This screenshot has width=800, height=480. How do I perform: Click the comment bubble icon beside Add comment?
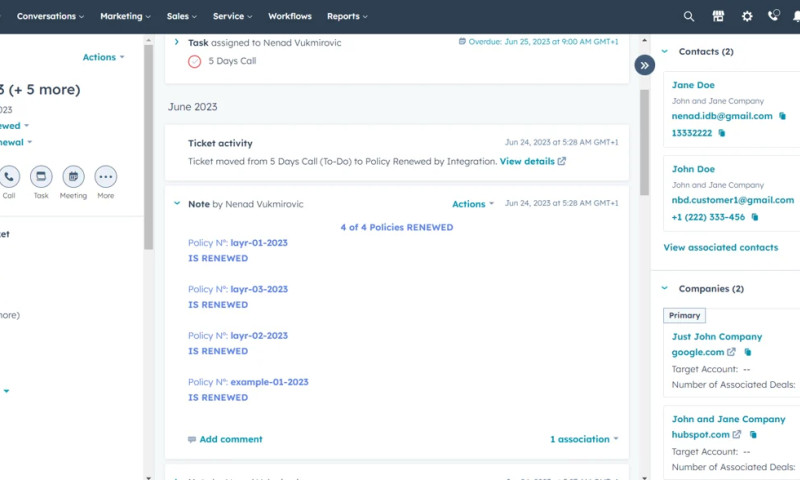click(192, 440)
